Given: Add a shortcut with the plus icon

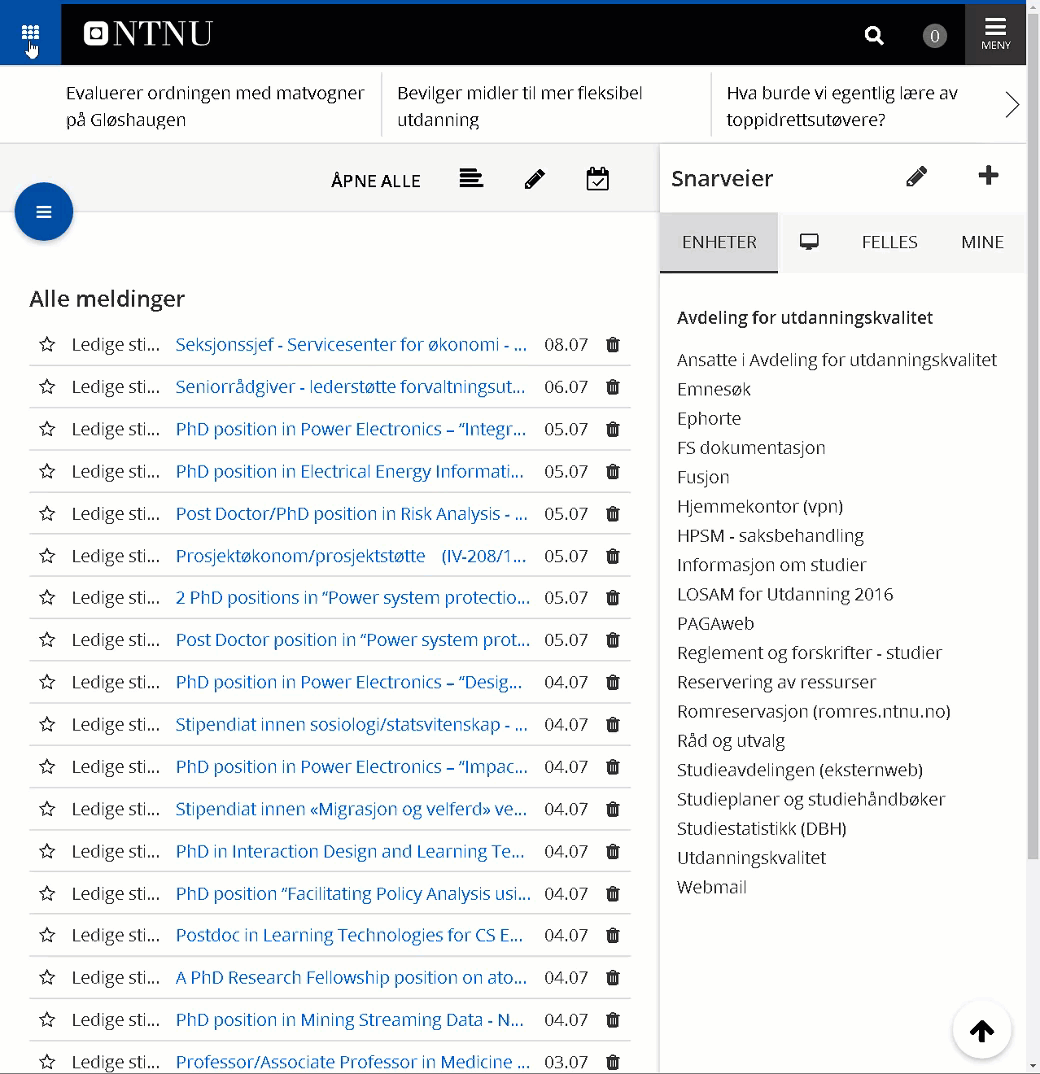Looking at the screenshot, I should coord(988,175).
